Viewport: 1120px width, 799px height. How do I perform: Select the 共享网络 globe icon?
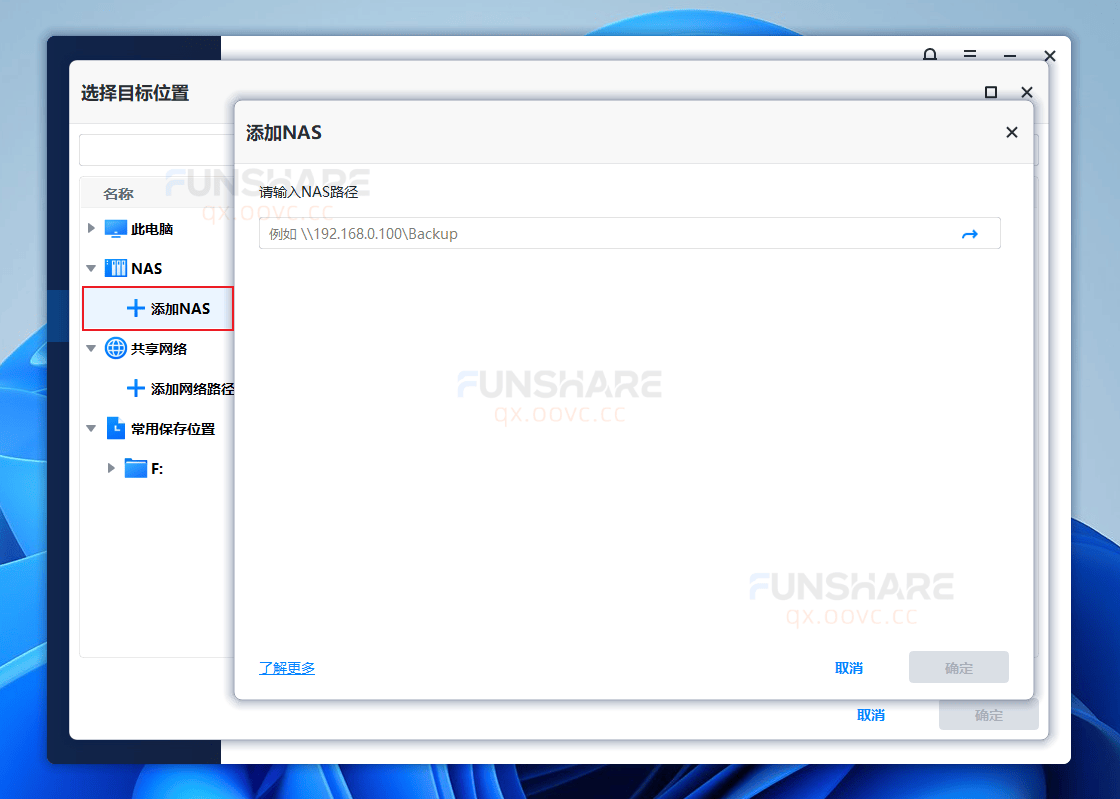coord(116,349)
